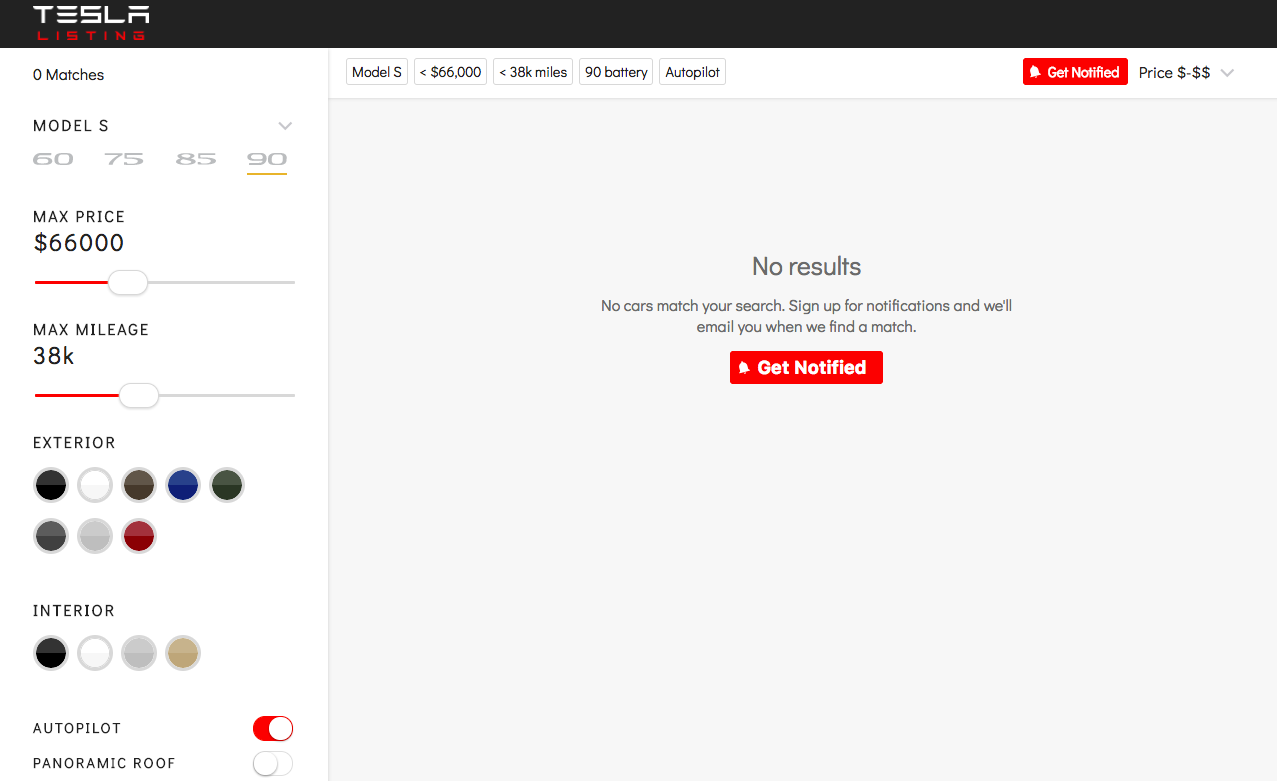This screenshot has height=781, width=1277.
Task: Click Get Notified in the top bar
Action: tap(1075, 72)
